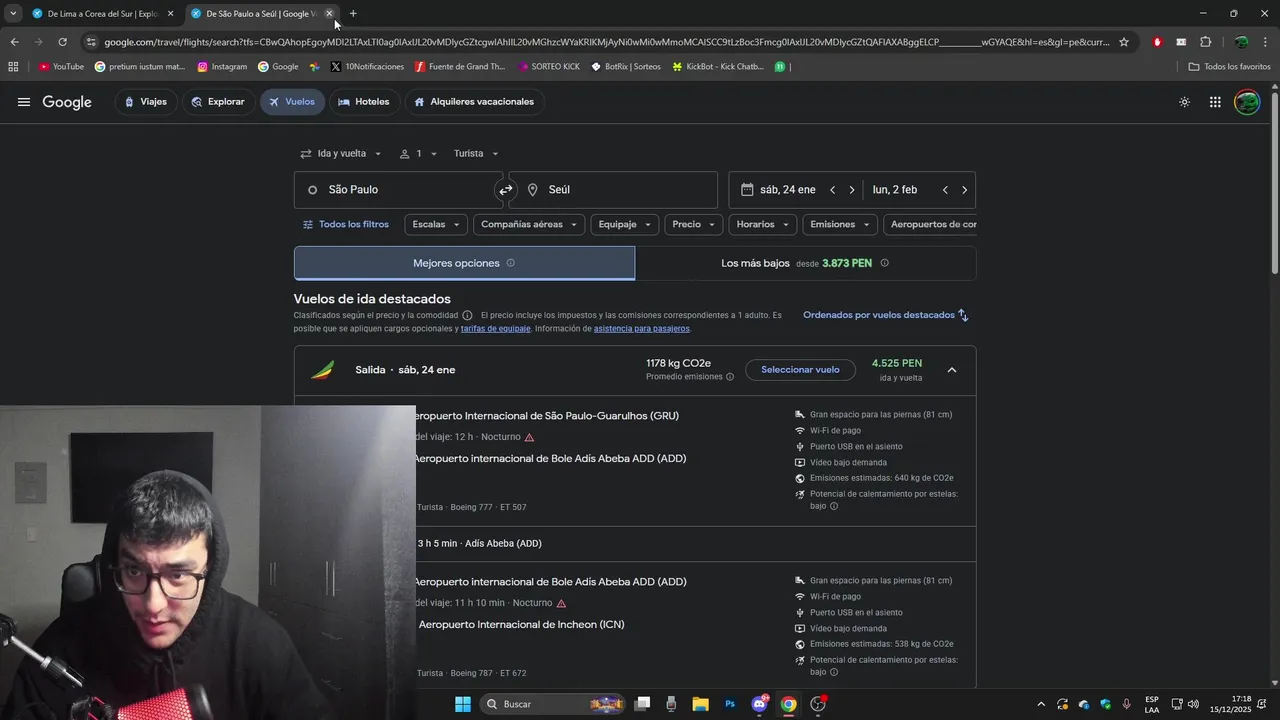Viewport: 1280px width, 720px height.
Task: Open price info icon next to comodidad
Action: 467,315
